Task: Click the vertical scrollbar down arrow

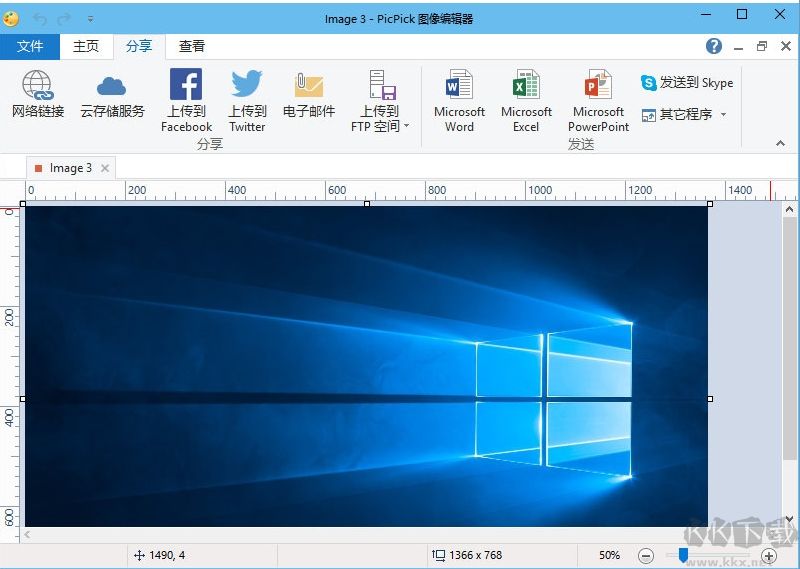Action: point(789,519)
